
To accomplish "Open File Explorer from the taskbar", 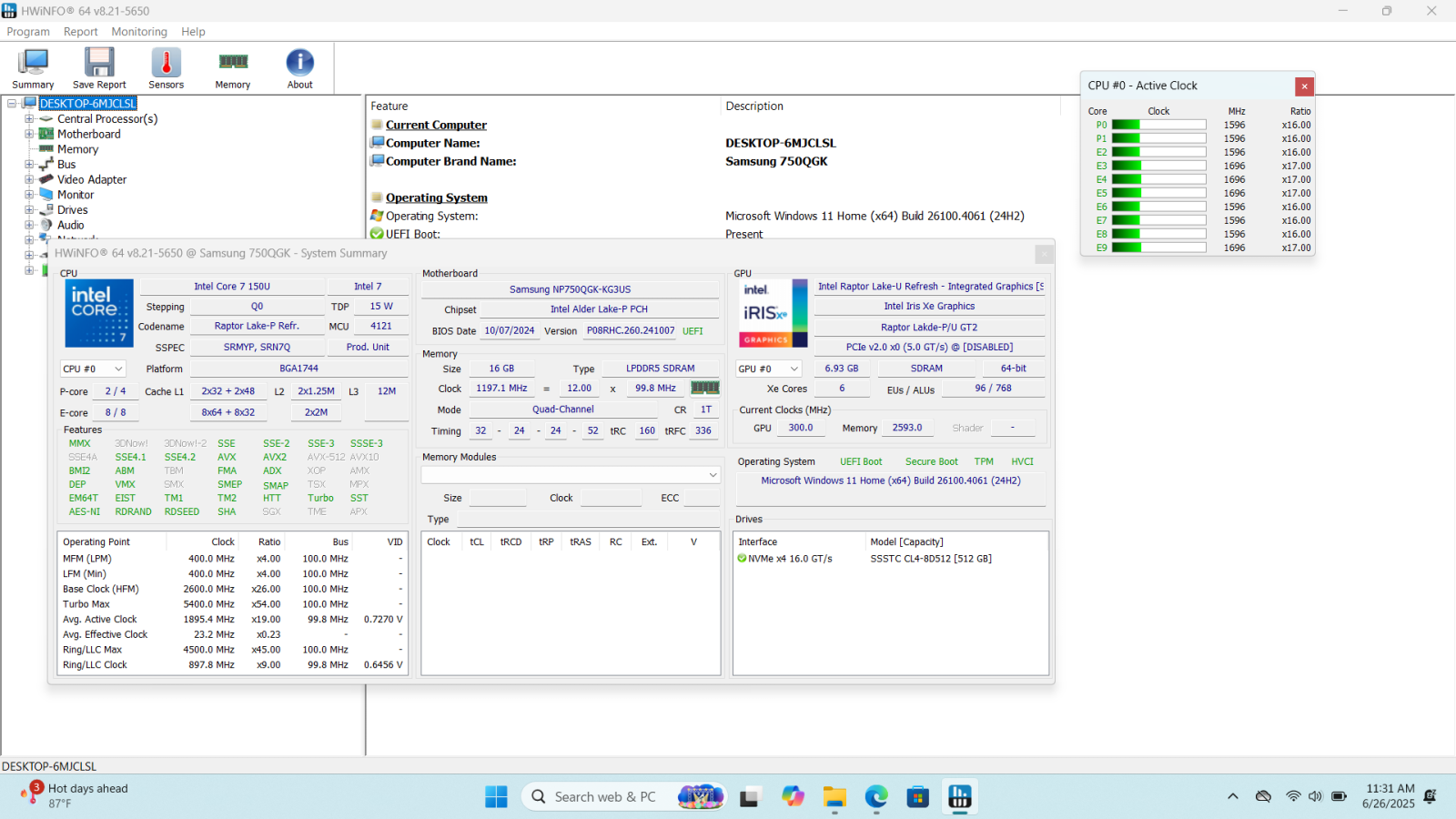I will (834, 797).
